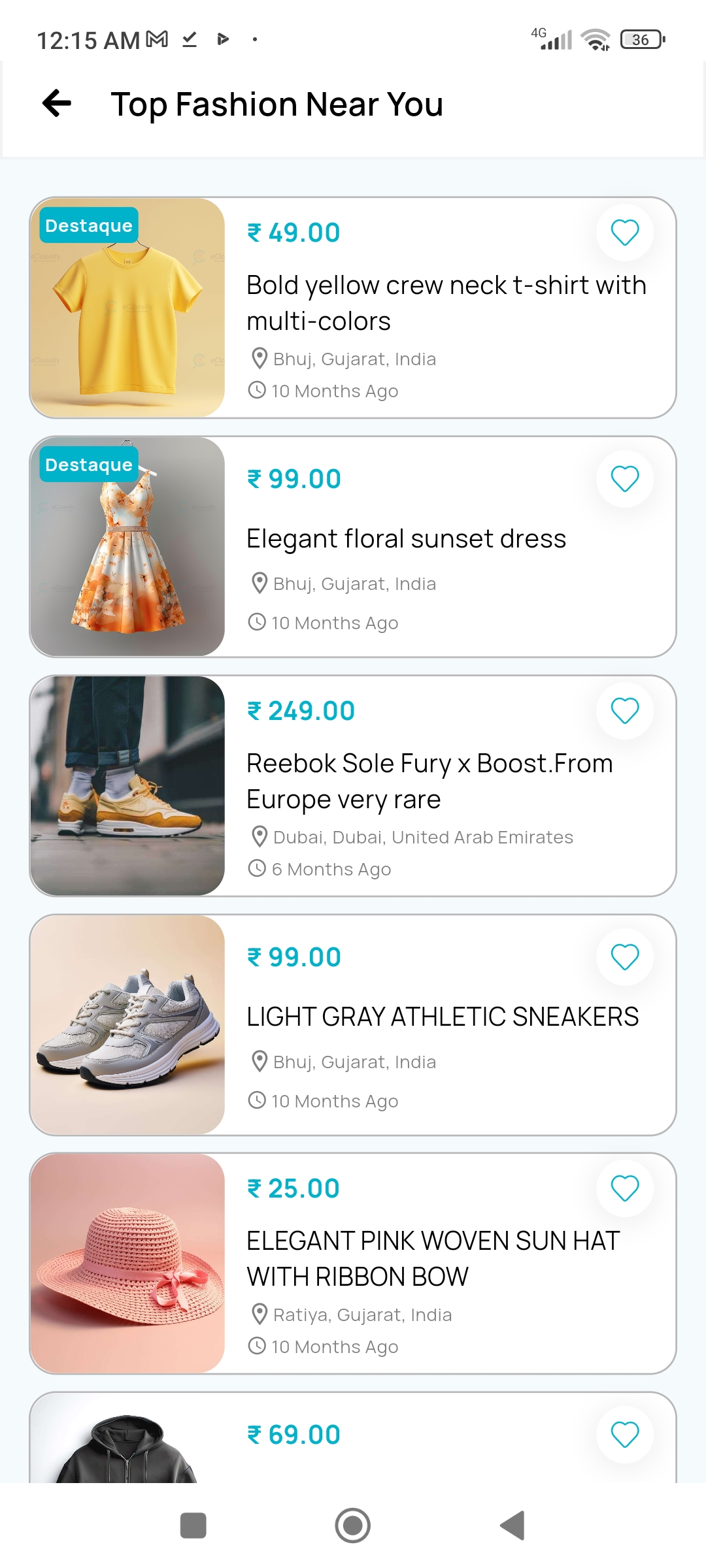This screenshot has width=706, height=1568.
Task: Favorite the yellow crew neck t-shirt
Action: (x=624, y=233)
